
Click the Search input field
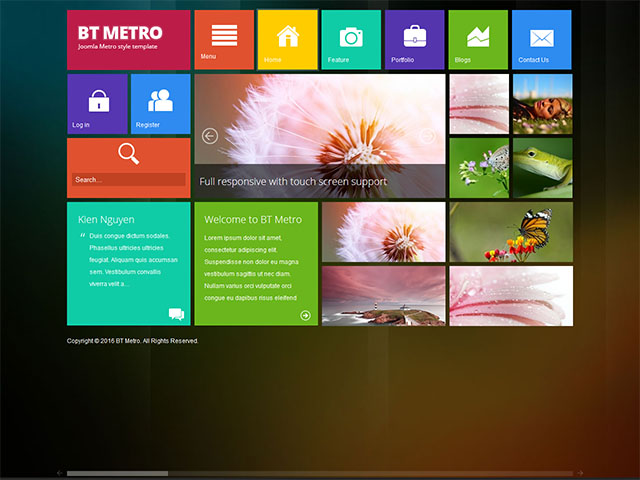(x=129, y=180)
